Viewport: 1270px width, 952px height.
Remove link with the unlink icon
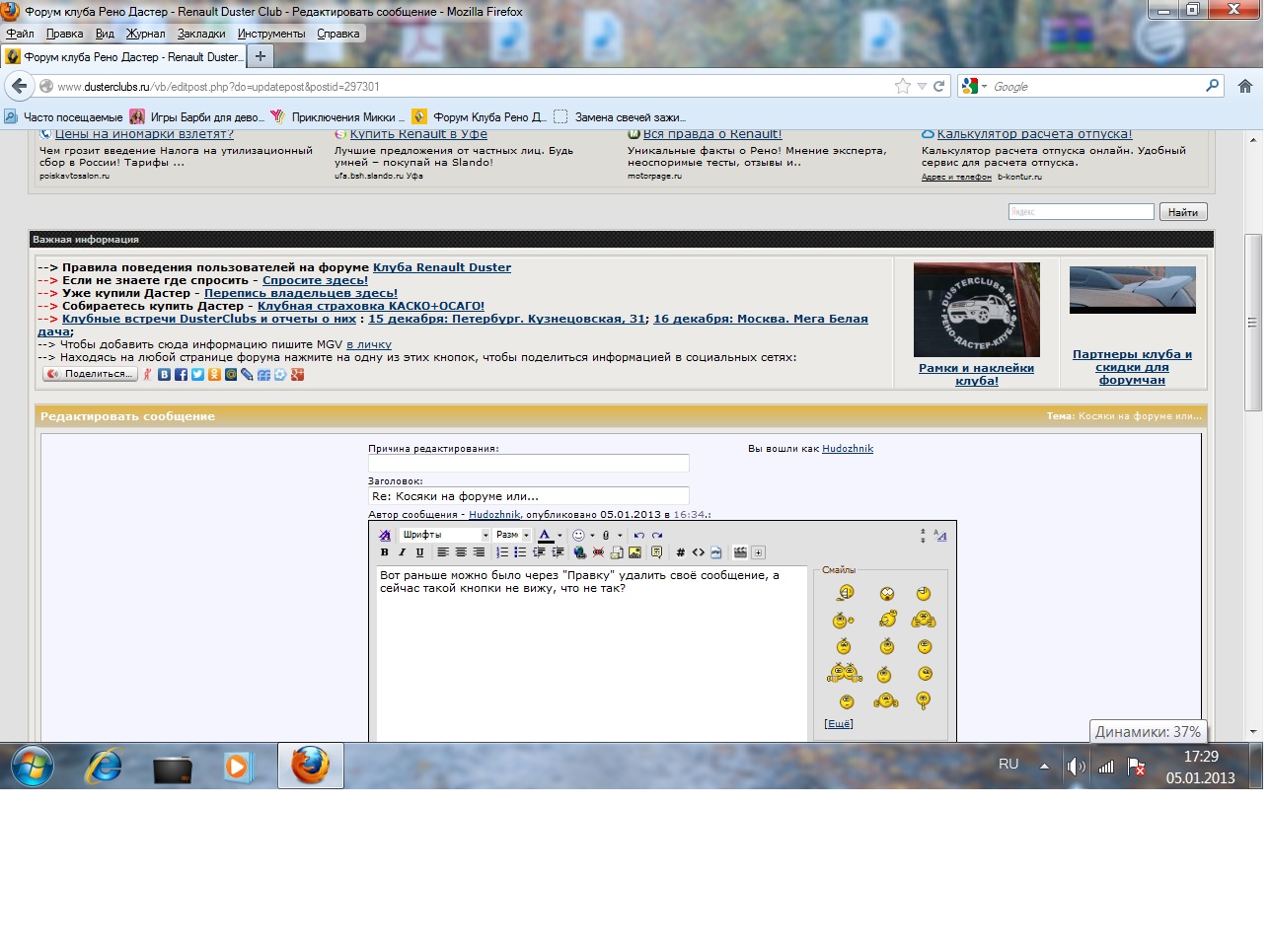pos(598,552)
